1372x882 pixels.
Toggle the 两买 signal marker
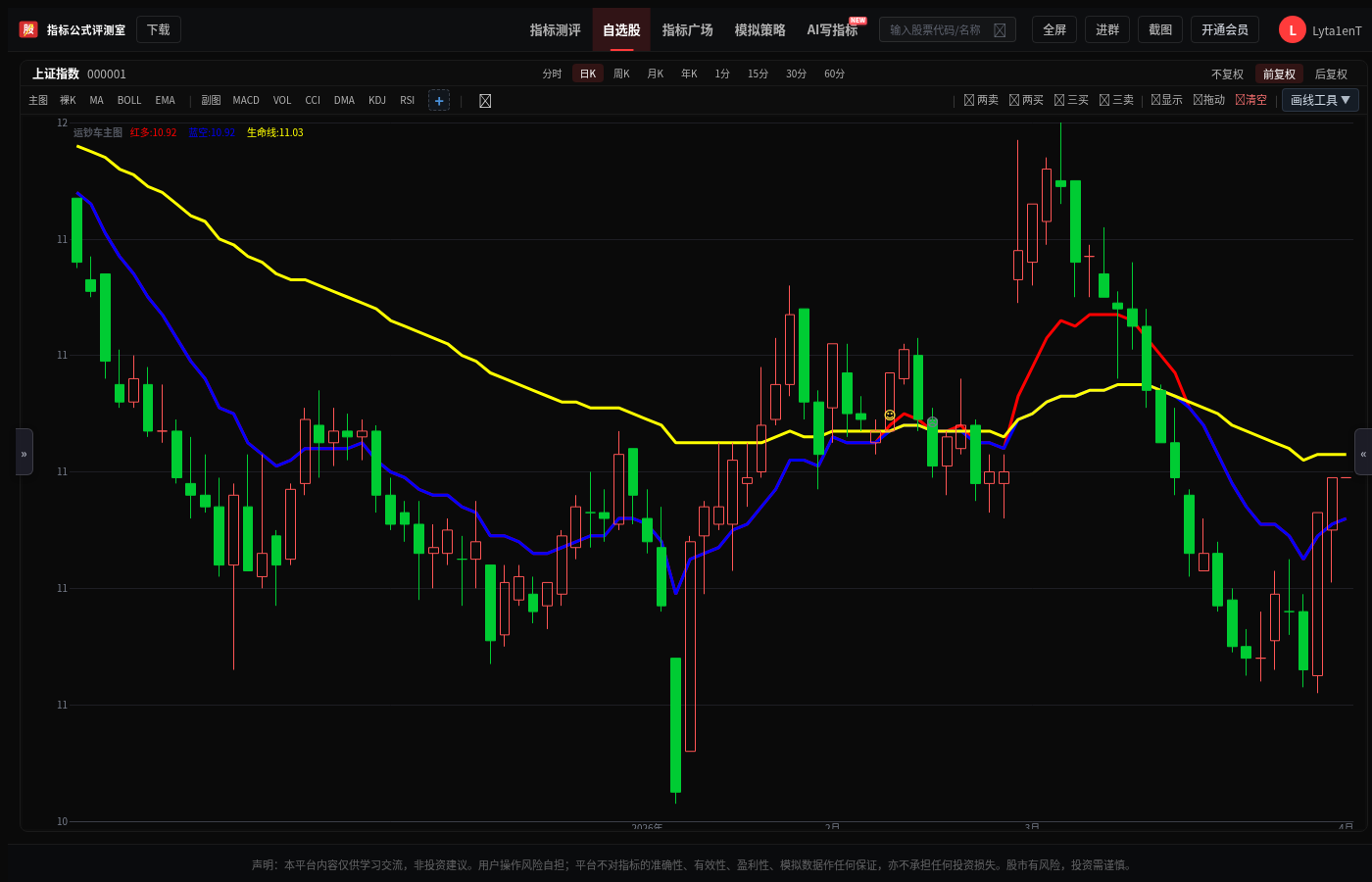tap(1026, 100)
